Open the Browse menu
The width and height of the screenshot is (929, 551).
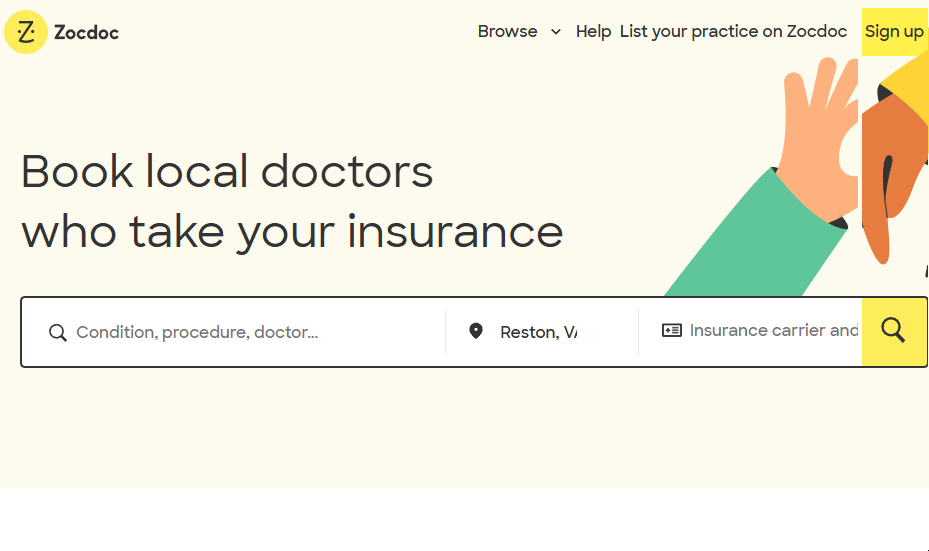coord(507,31)
